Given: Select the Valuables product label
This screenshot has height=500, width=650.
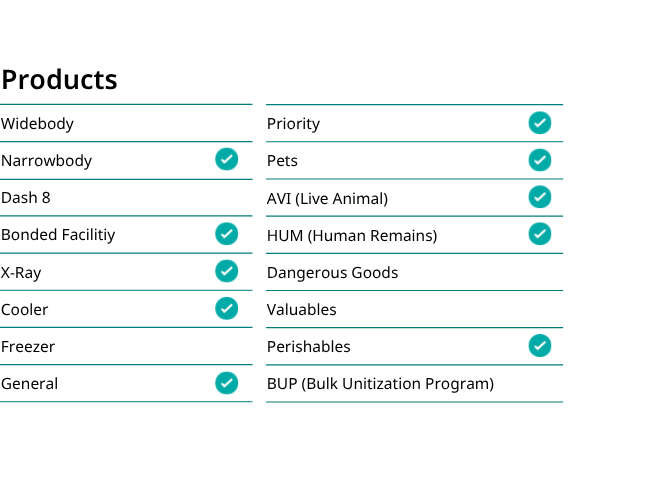Looking at the screenshot, I should pos(301,310).
